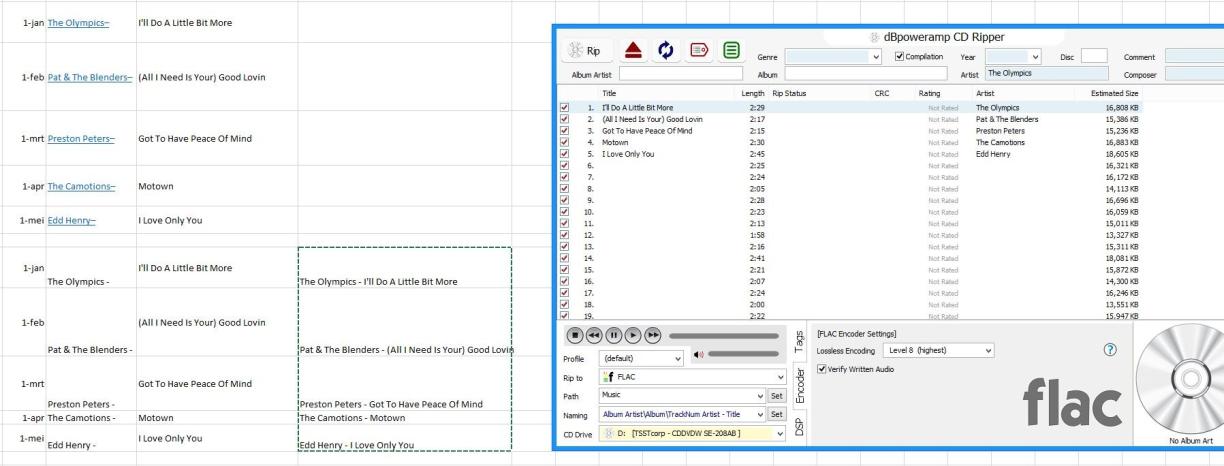Screen dimensions: 1224x466
Task: Click the Length column header
Action: pyautogui.click(x=753, y=93)
